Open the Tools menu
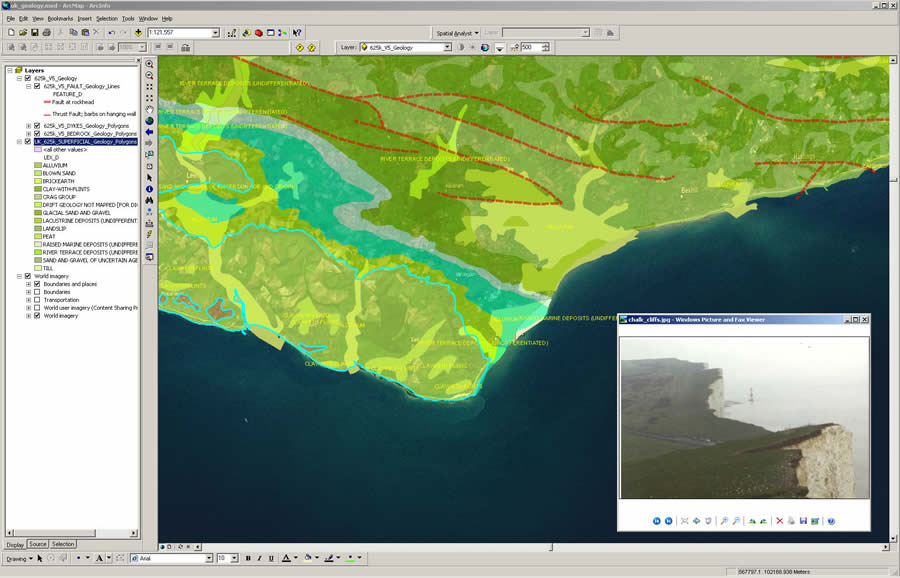 point(128,18)
